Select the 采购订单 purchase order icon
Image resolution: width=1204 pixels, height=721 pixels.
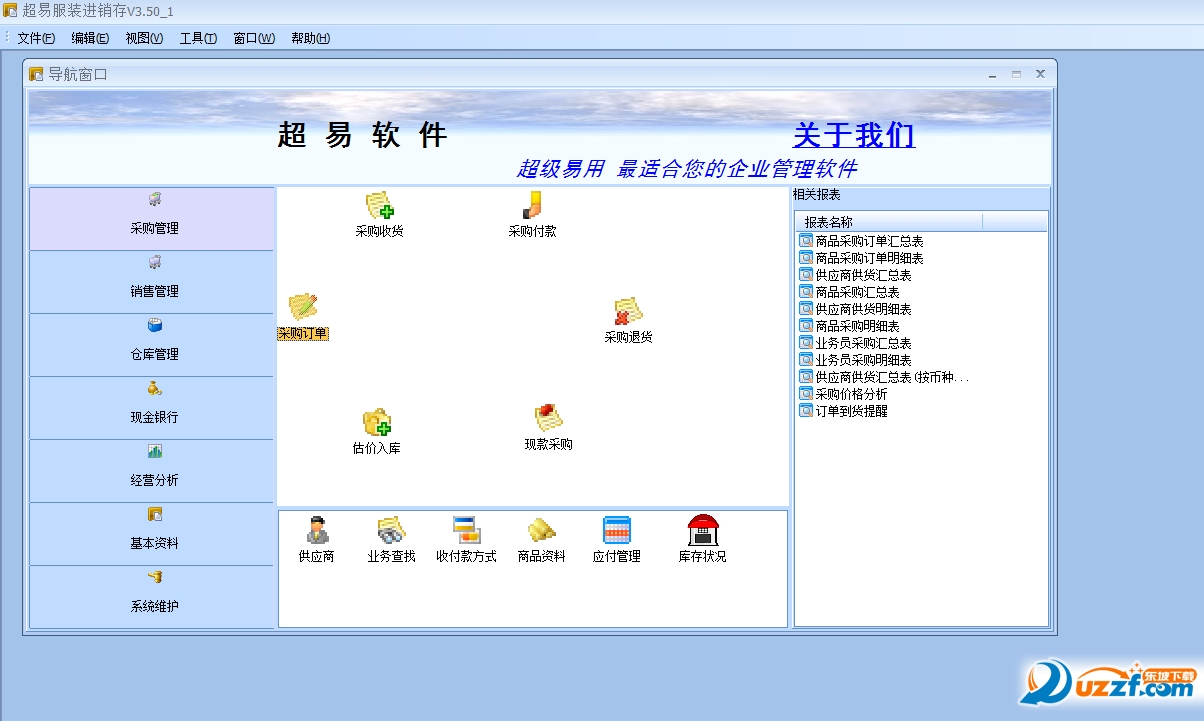pos(303,317)
